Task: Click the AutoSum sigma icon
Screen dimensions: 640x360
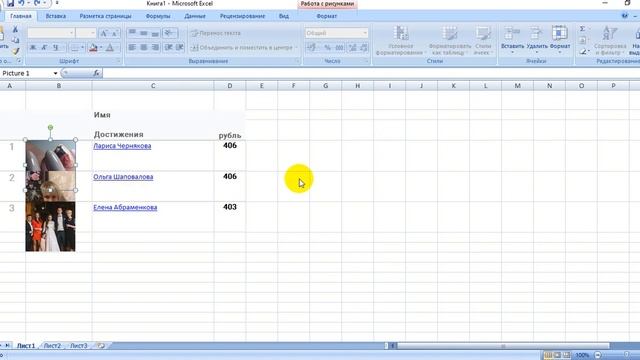Action: tap(583, 29)
